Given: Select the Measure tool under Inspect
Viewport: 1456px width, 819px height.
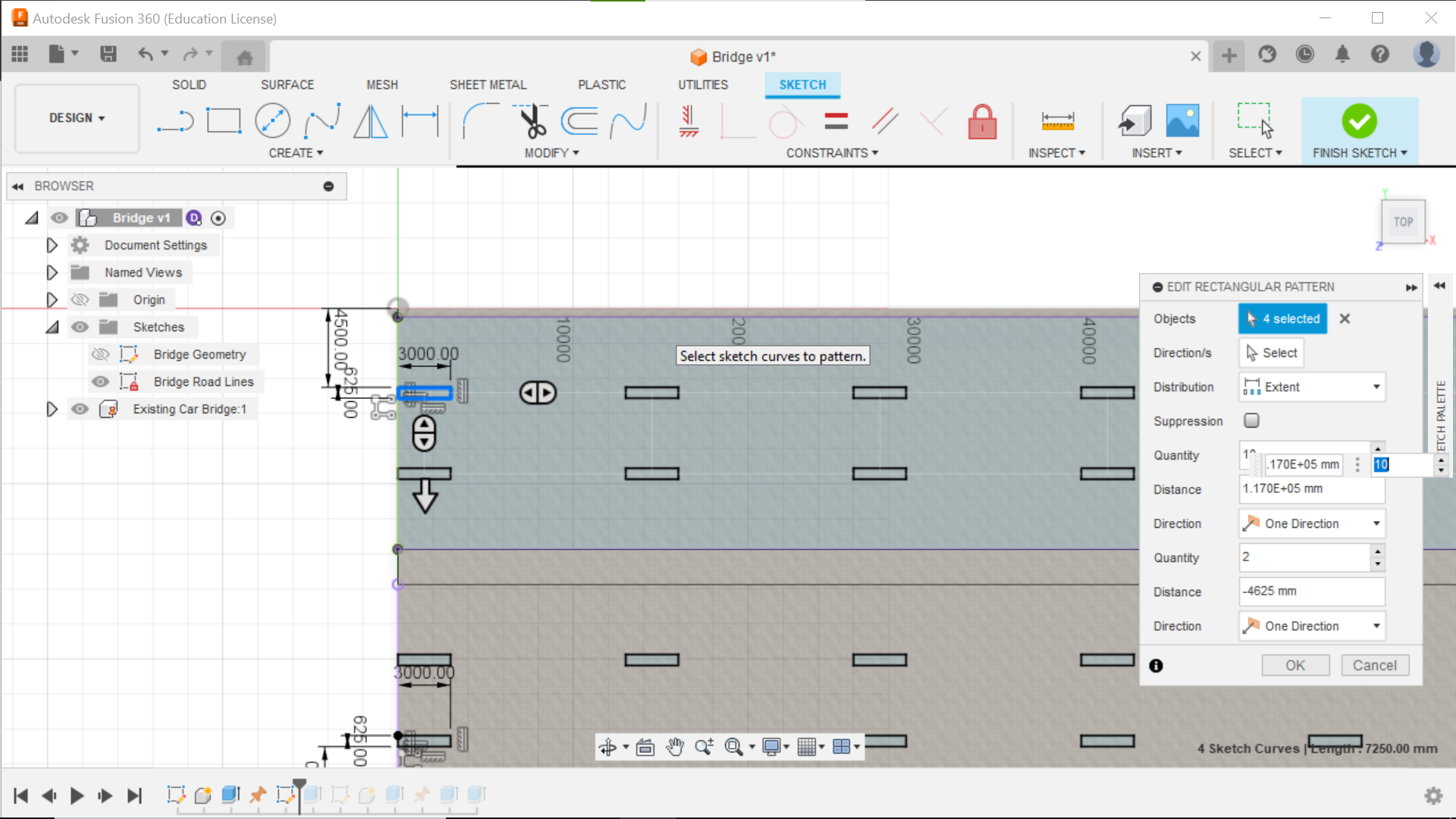Looking at the screenshot, I should tap(1056, 121).
